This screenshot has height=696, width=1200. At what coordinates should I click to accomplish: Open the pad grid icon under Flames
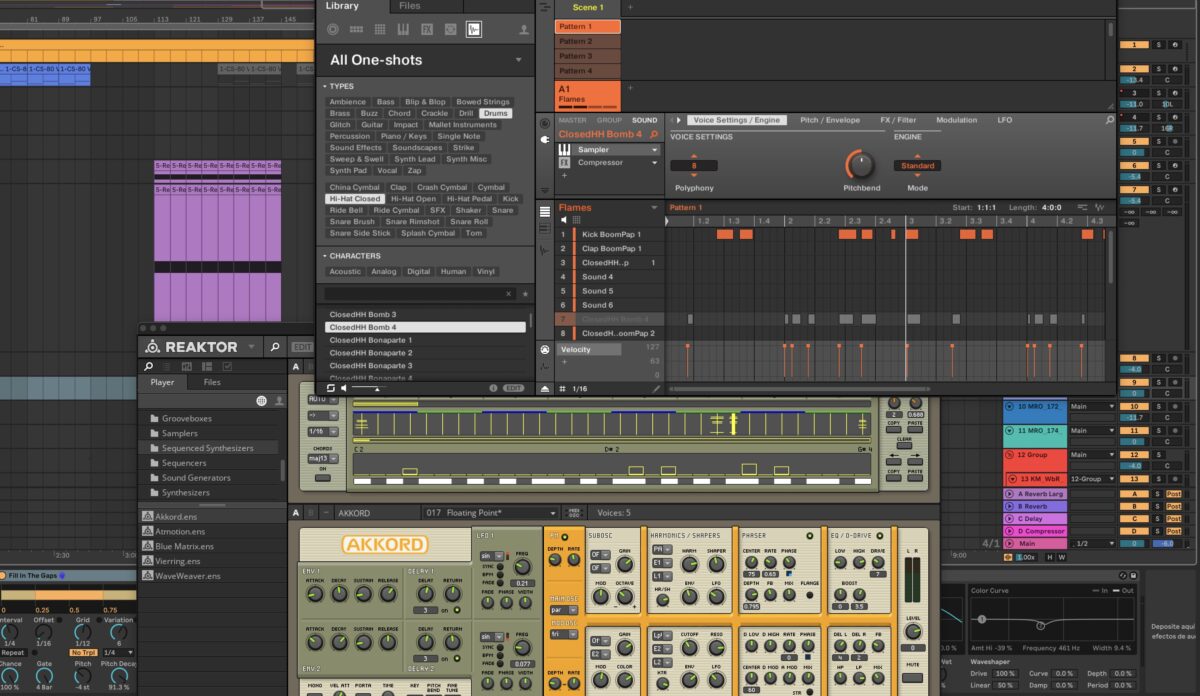[x=575, y=220]
